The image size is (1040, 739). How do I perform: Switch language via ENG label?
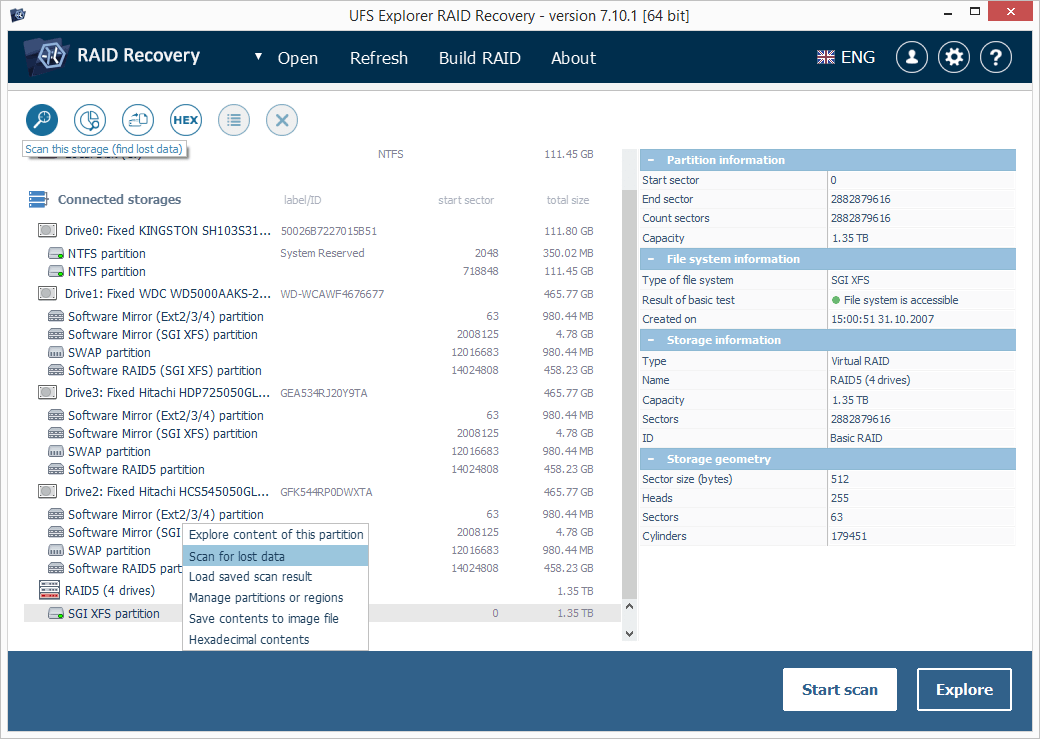858,58
